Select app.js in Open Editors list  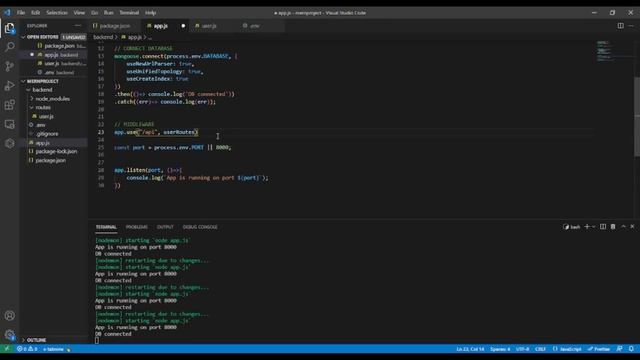pos(54,55)
